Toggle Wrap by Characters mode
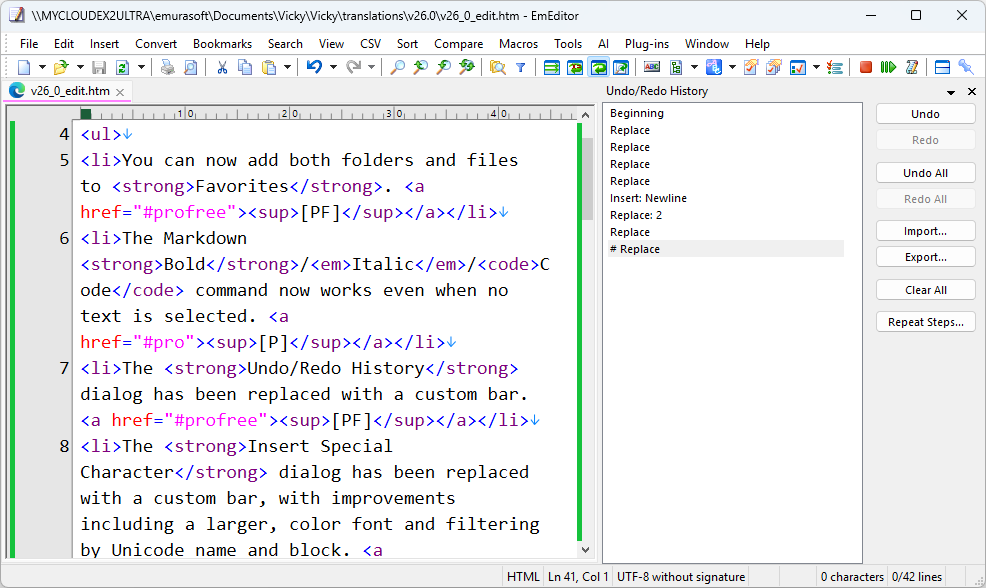This screenshot has height=588, width=986. [575, 67]
